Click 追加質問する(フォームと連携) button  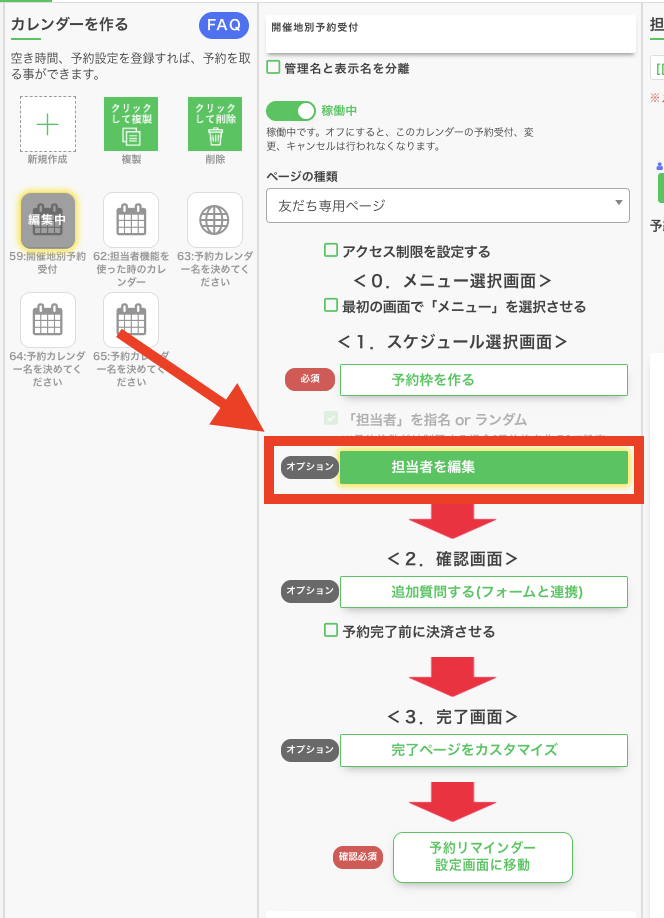[x=483, y=592]
